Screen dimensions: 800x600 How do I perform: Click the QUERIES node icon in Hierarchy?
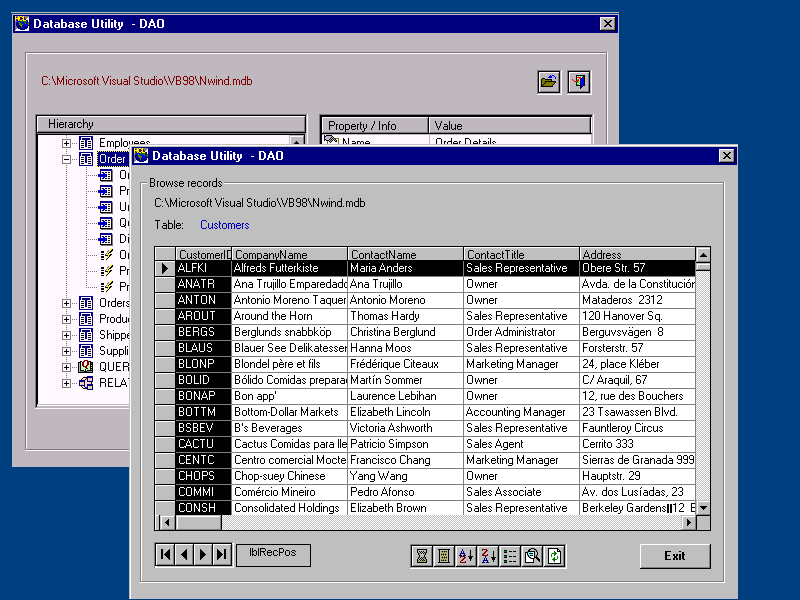tap(86, 367)
